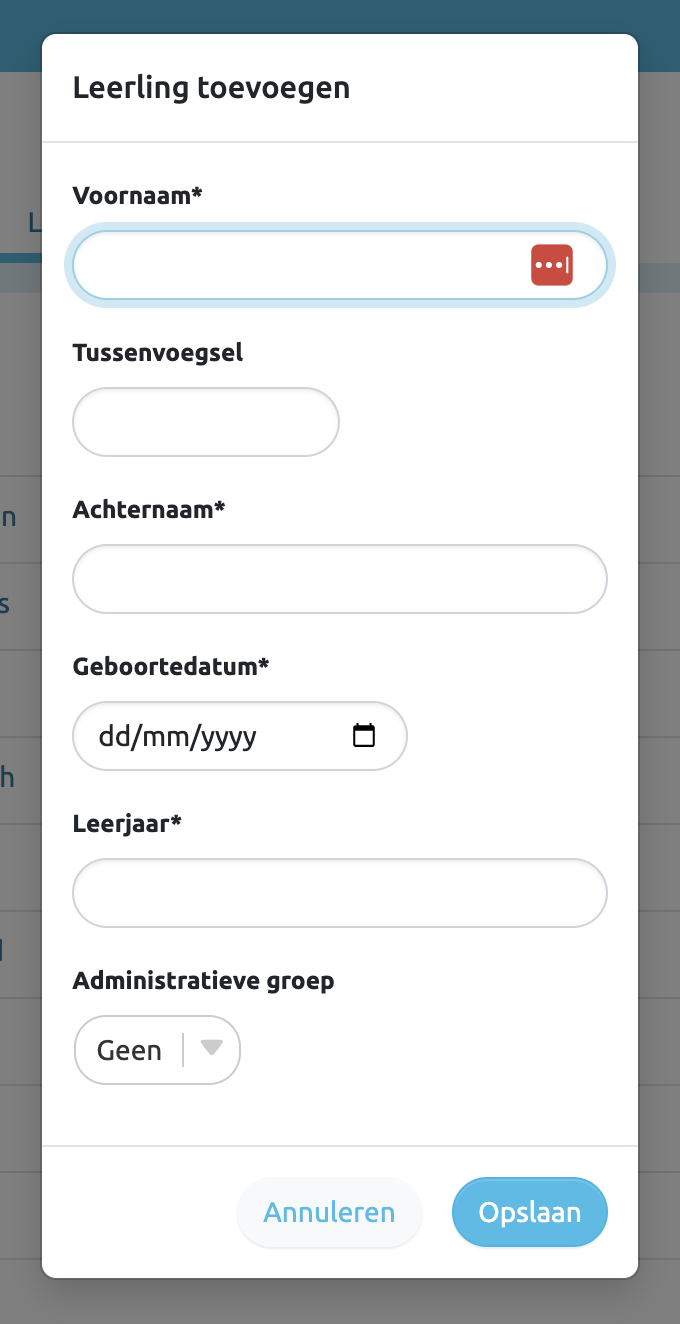This screenshot has width=680, height=1324.
Task: Click the Leerjaar input field
Action: [339, 892]
